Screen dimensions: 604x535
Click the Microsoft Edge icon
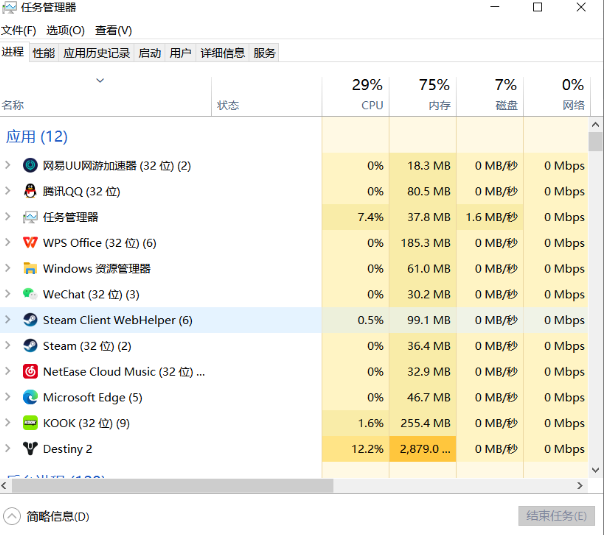[x=30, y=397]
